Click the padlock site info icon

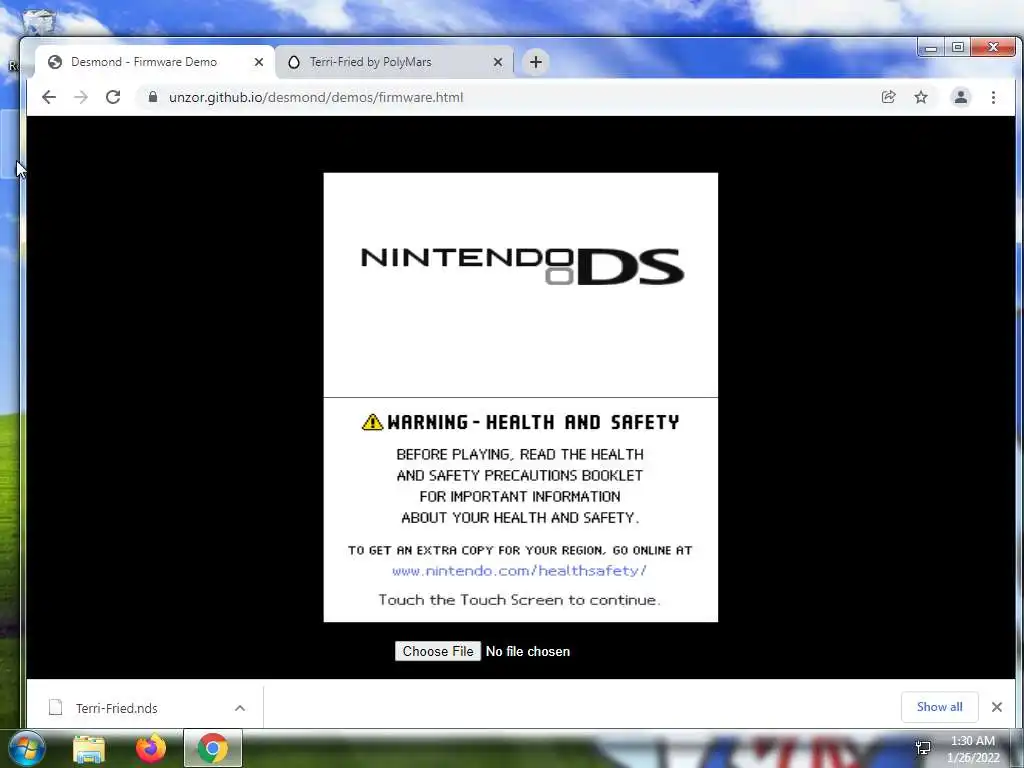coord(153,97)
